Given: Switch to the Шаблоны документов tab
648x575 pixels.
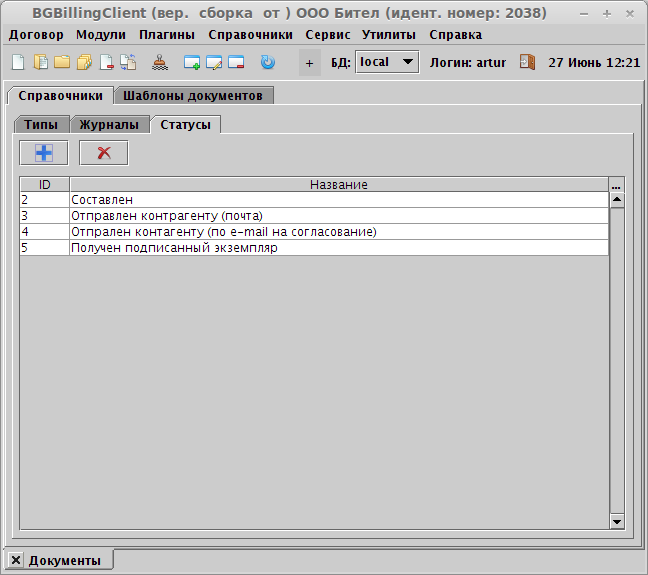Looking at the screenshot, I should pyautogui.click(x=193, y=96).
